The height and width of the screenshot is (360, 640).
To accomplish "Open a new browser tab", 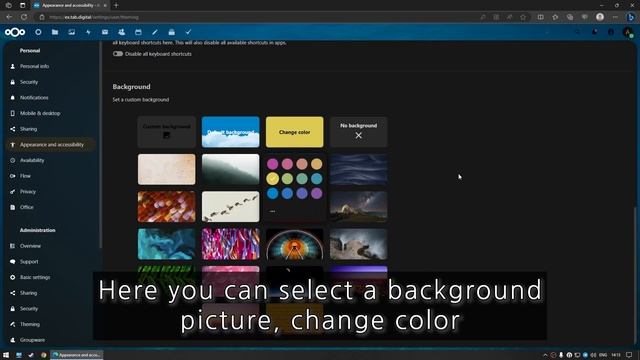I will click(x=116, y=5).
